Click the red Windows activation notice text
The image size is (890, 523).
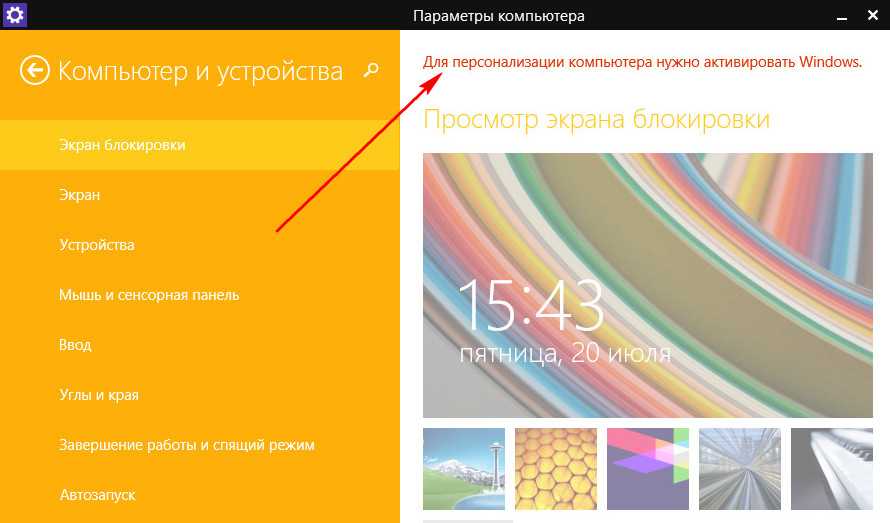[642, 62]
